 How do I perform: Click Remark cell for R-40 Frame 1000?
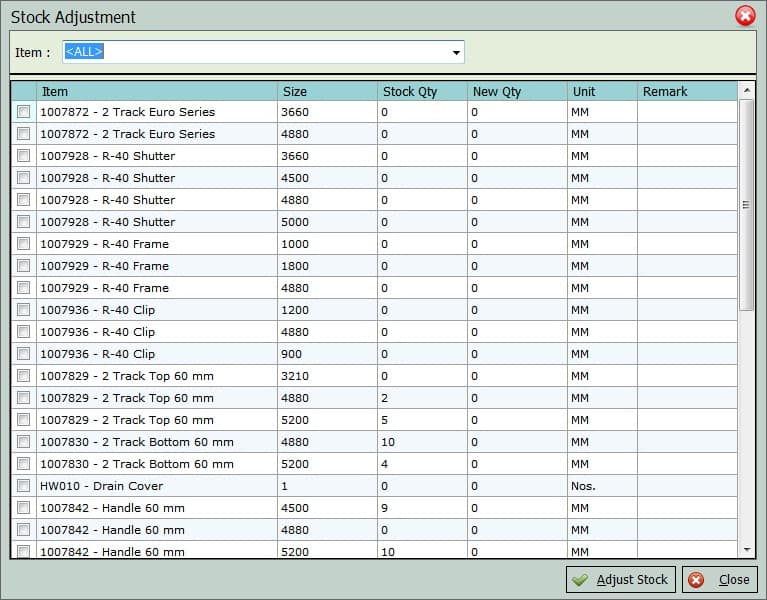(x=686, y=244)
